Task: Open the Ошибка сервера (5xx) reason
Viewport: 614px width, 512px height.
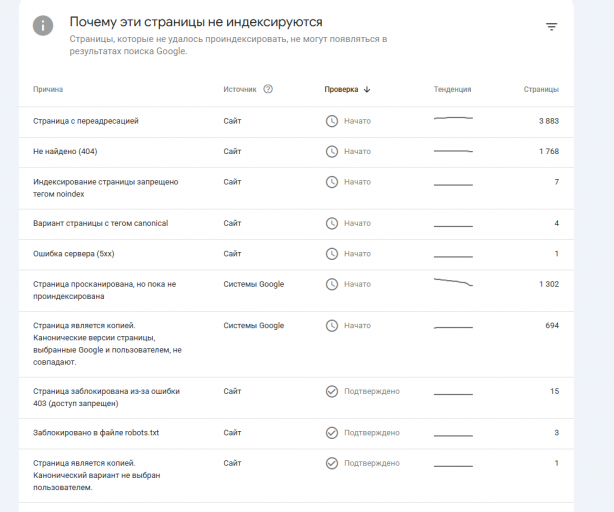Action: [x=74, y=254]
